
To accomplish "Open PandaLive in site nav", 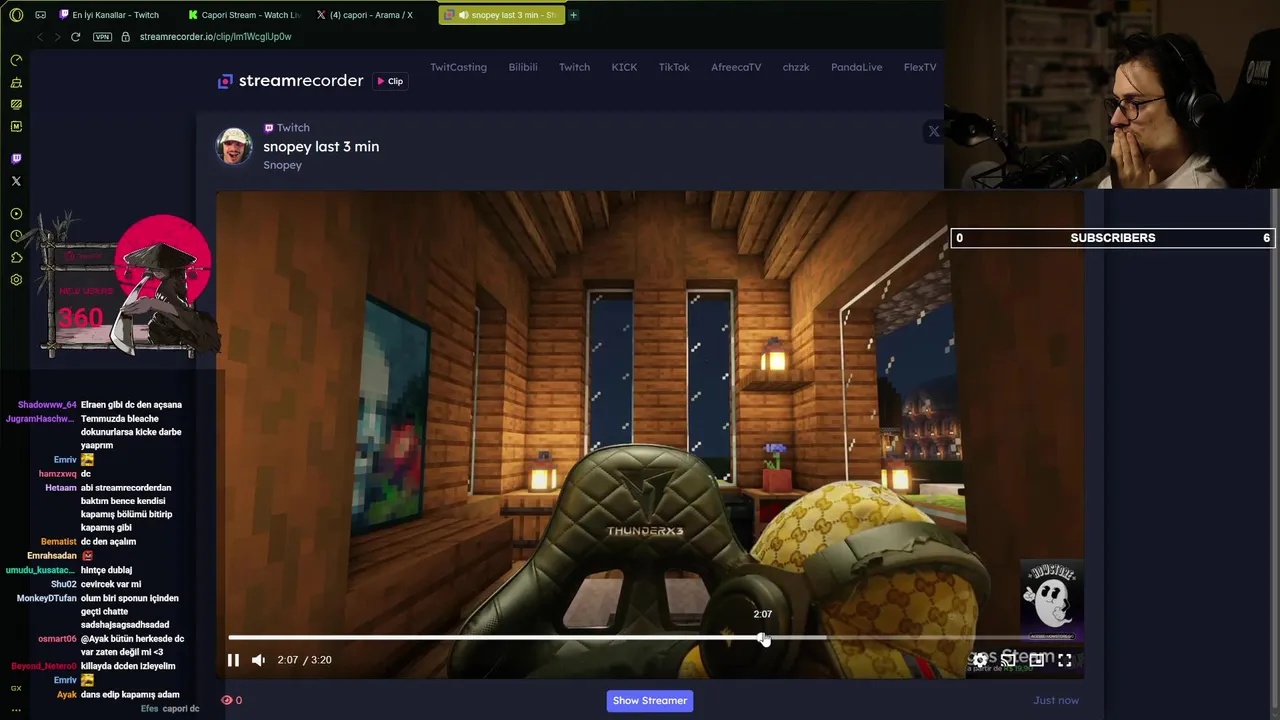I will point(857,67).
